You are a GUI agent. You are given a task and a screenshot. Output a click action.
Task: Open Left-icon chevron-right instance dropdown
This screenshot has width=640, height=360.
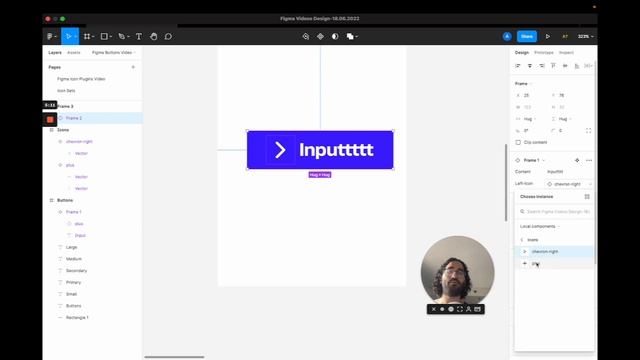(569, 184)
